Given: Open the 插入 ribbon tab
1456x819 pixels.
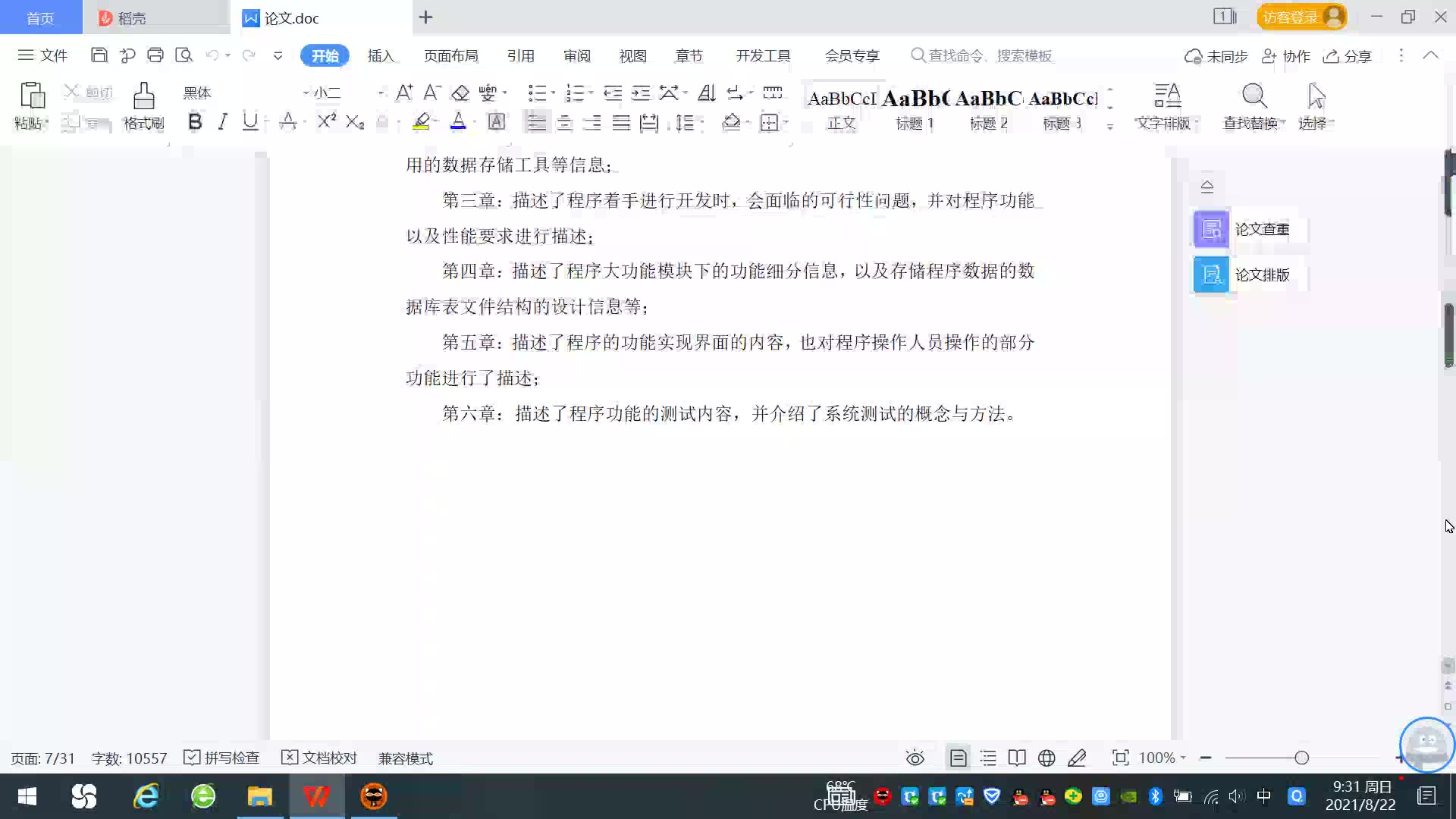Looking at the screenshot, I should point(381,55).
